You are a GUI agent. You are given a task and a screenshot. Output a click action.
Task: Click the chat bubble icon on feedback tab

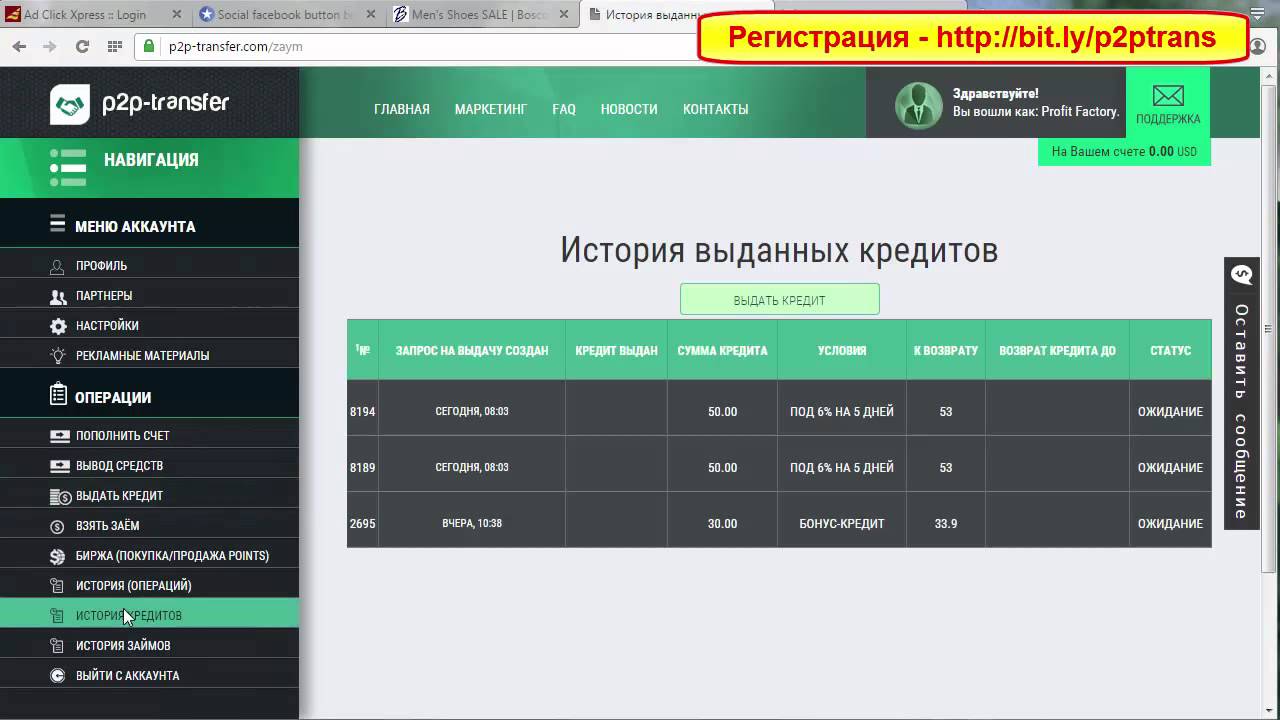(x=1242, y=274)
